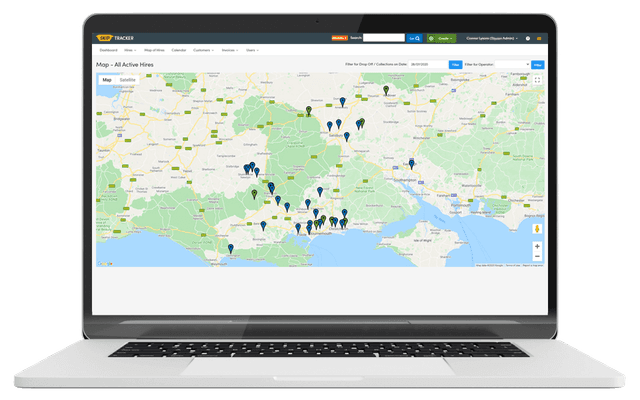Click the Filter button beside Operator dropdown
640x400 pixels.
[x=538, y=64]
